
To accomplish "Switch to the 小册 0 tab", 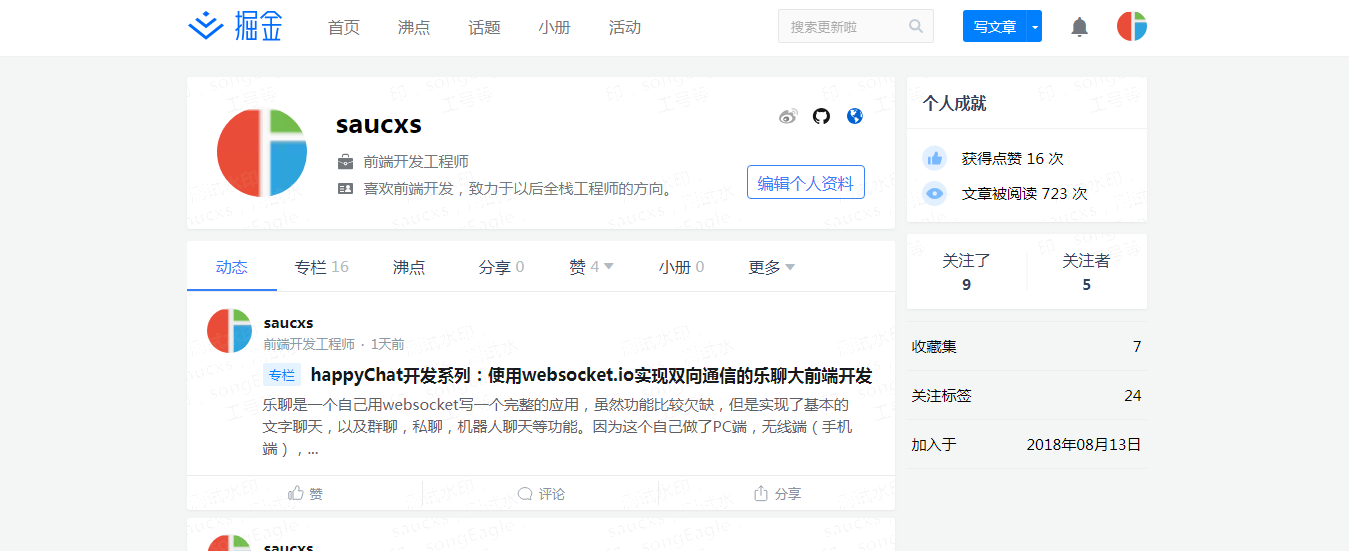I will tap(682, 267).
